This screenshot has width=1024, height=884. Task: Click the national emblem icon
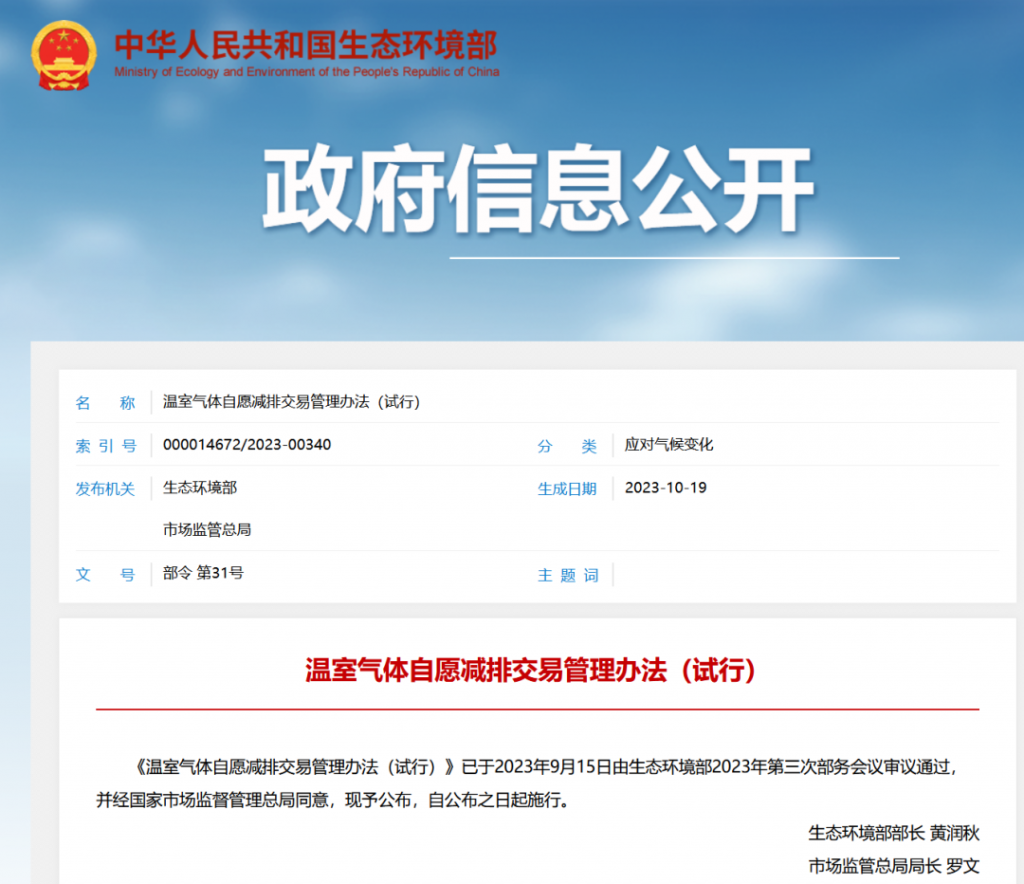64,55
